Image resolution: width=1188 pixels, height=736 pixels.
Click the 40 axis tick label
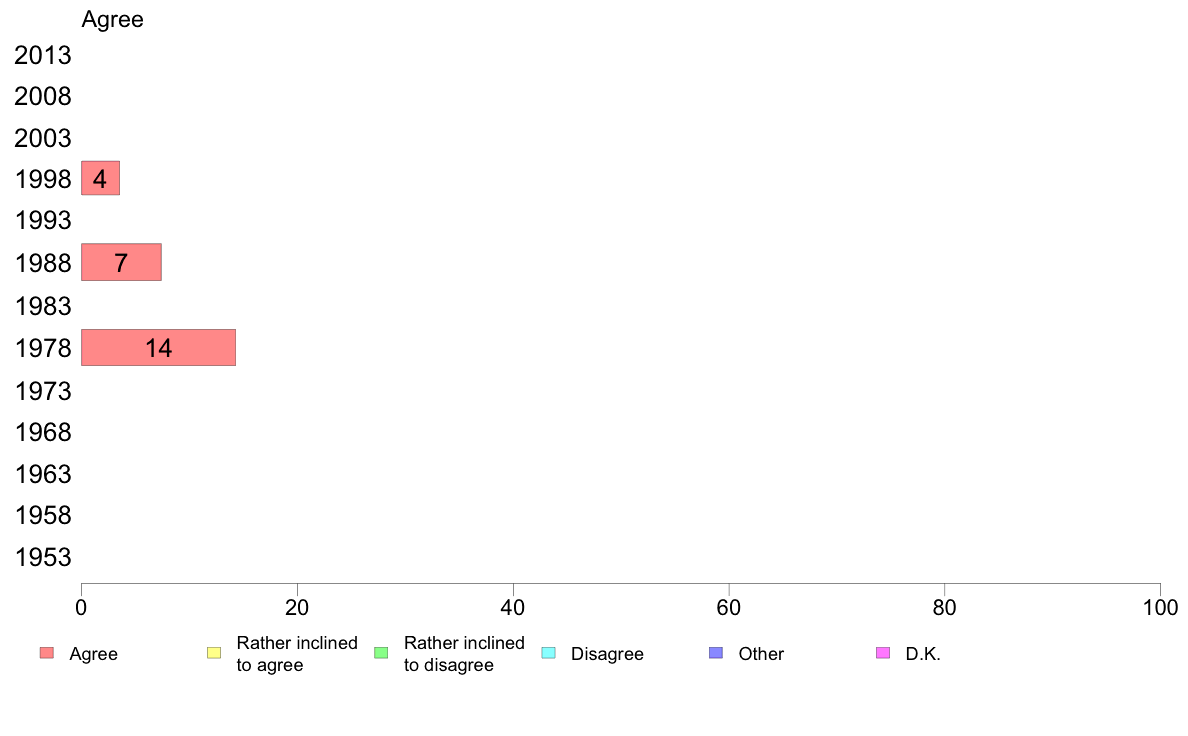(513, 608)
